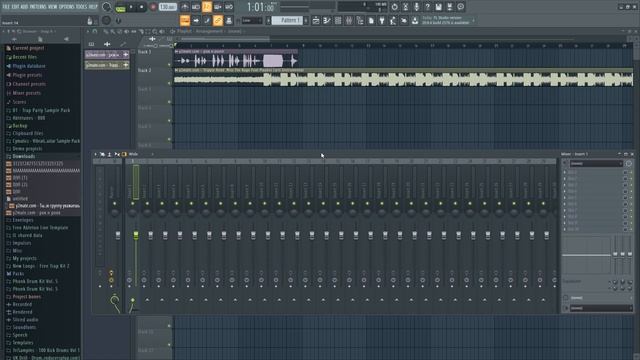Expand Plugin presets folder
This screenshot has width=640, height=360.
[27, 75]
